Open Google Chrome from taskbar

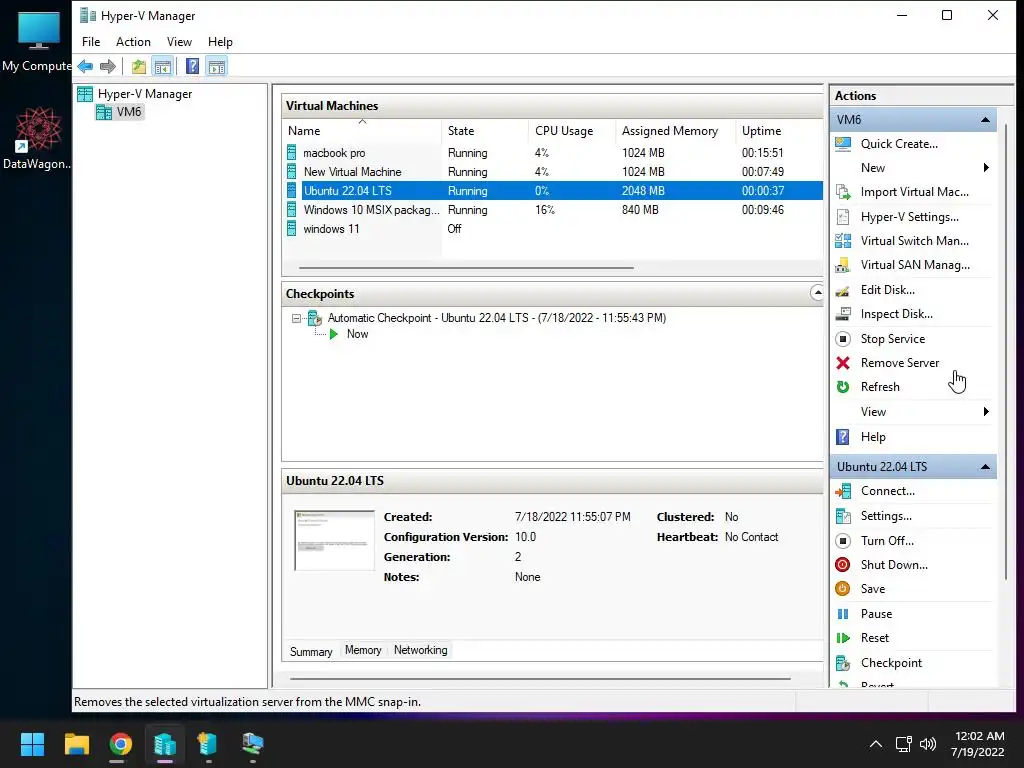pyautogui.click(x=120, y=744)
